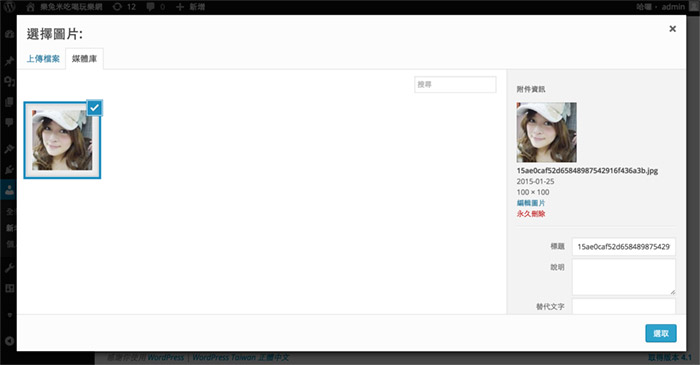This screenshot has height=365, width=700.
Task: Click the 附件資訊 heading
Action: coord(531,89)
